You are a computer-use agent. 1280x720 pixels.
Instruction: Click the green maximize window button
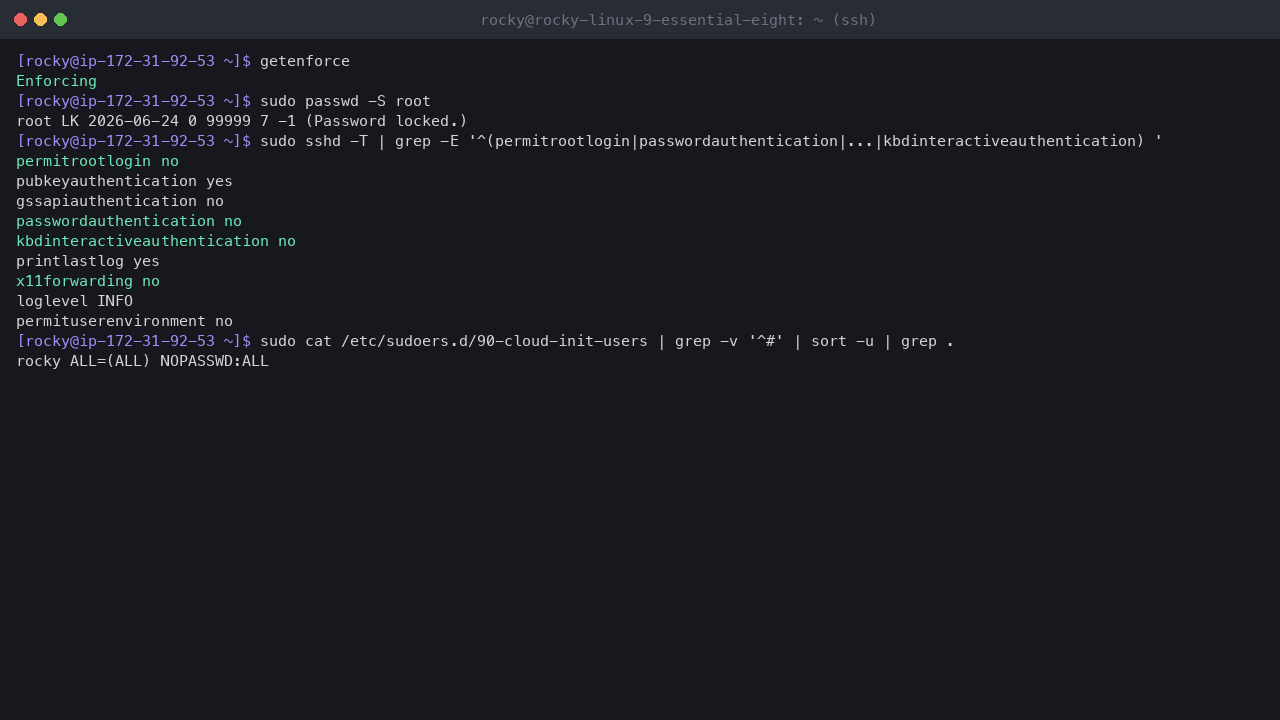60,20
